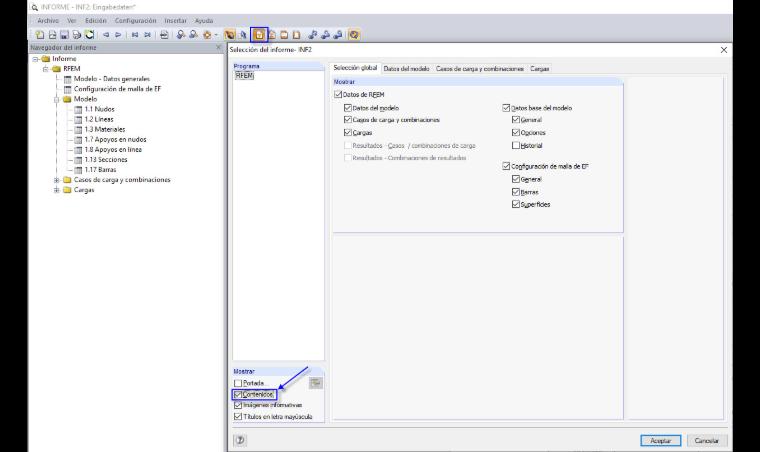Image resolution: width=760 pixels, height=452 pixels.
Task: Click the floppy disk save icon
Action: coord(64,35)
